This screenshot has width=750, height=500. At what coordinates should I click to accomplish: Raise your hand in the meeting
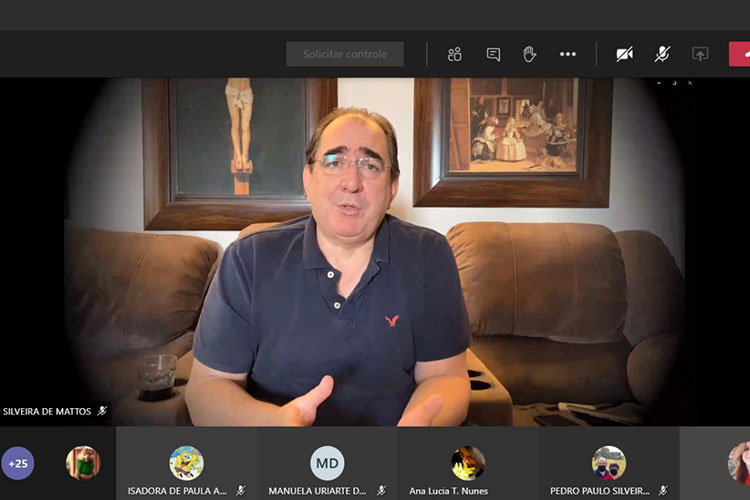tap(529, 54)
